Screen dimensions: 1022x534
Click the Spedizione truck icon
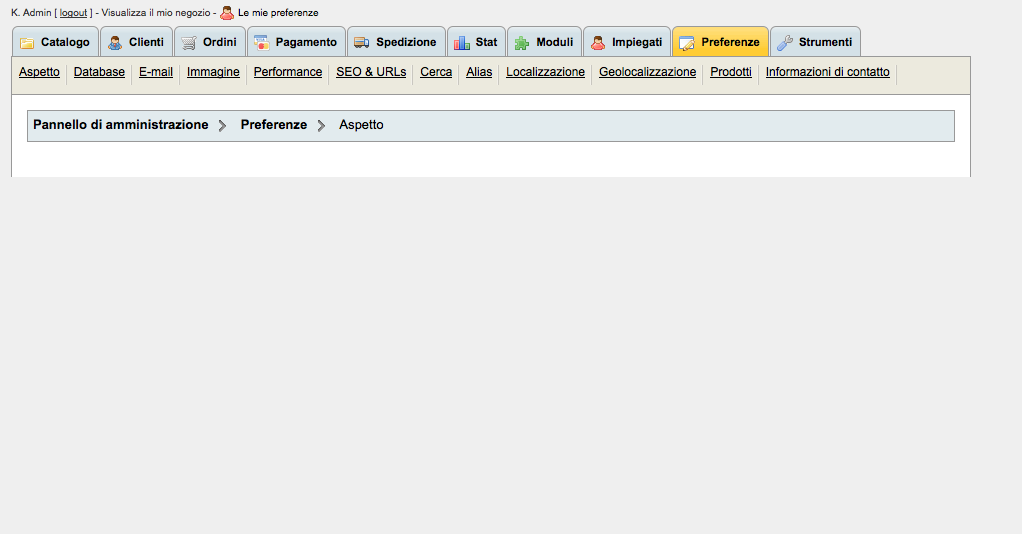(362, 43)
